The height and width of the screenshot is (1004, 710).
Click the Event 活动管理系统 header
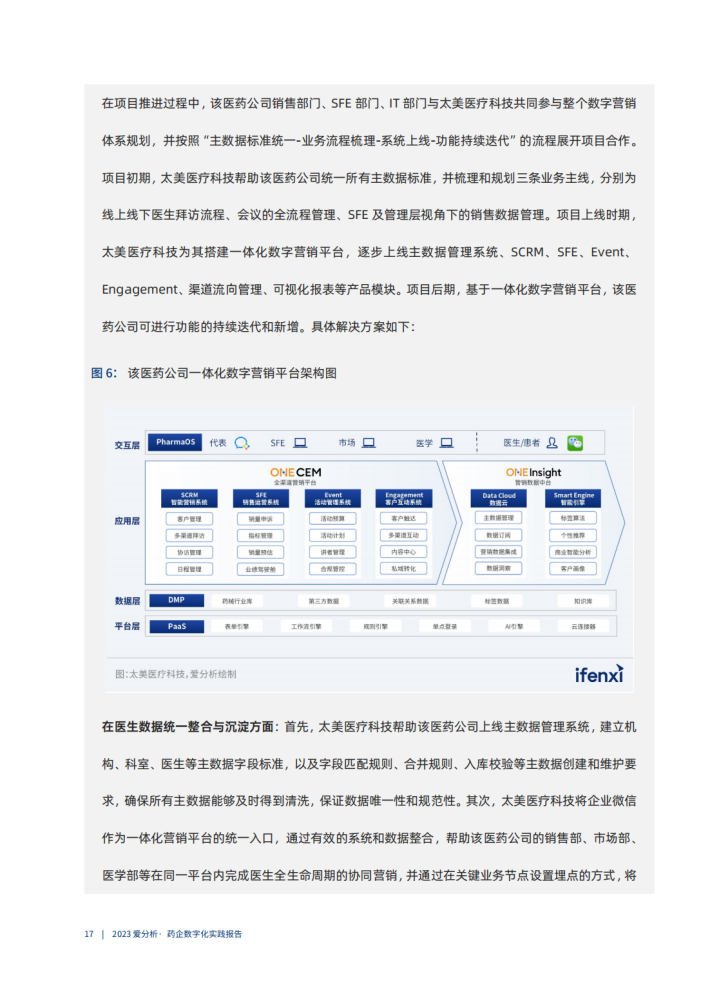pyautogui.click(x=333, y=499)
